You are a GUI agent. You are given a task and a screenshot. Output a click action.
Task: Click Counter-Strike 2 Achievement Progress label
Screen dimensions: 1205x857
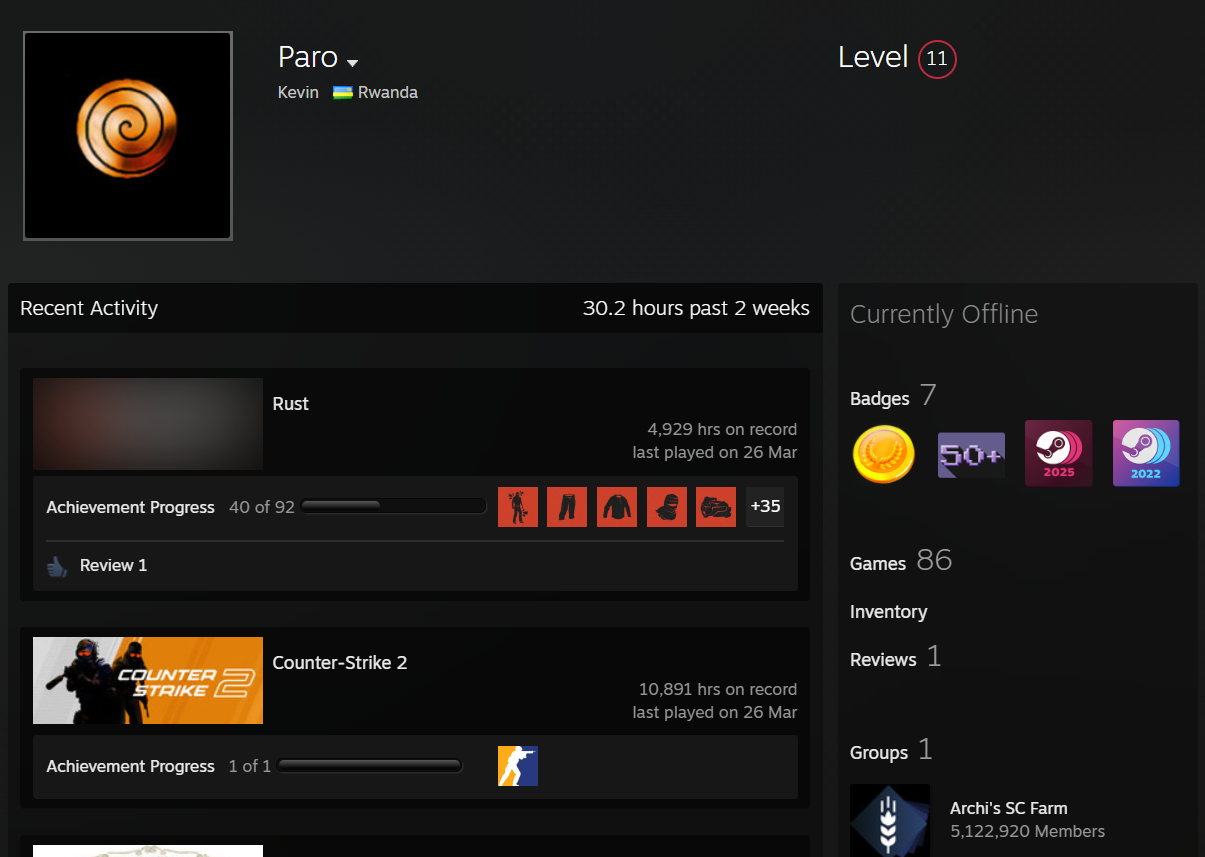coord(130,766)
